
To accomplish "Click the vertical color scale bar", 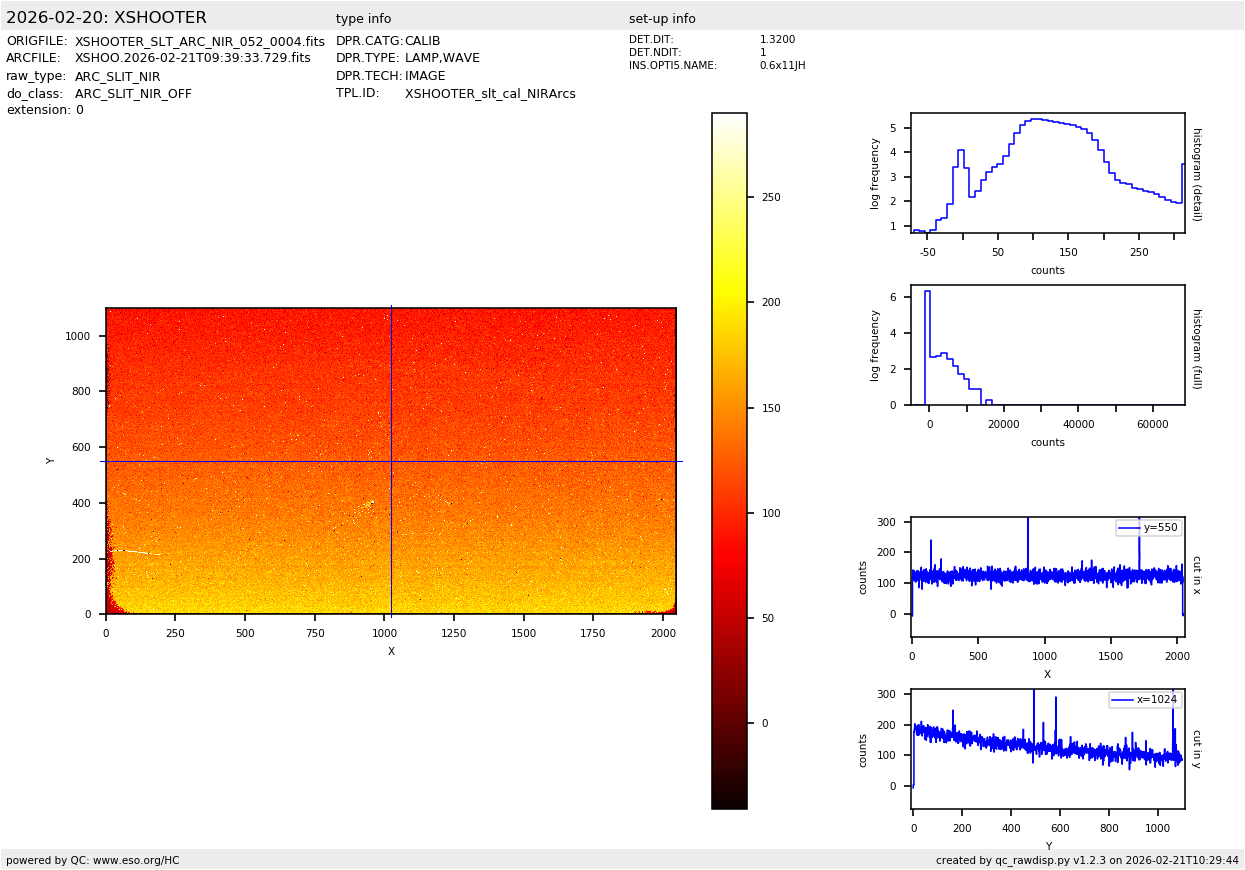I will [x=729, y=460].
